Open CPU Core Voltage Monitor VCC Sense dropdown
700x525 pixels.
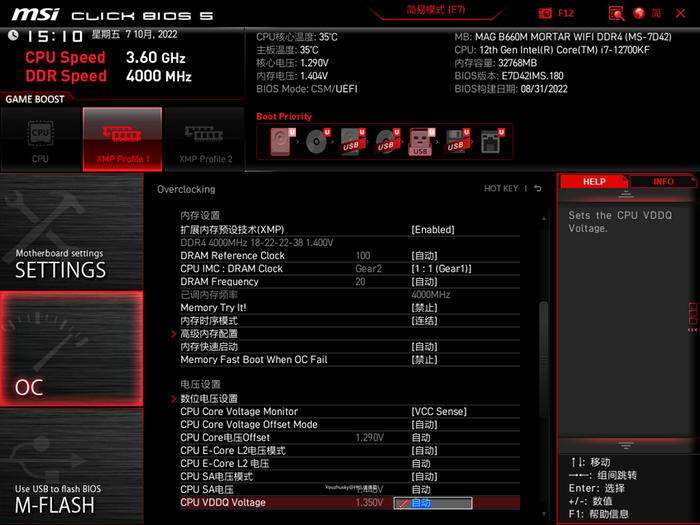coord(439,411)
